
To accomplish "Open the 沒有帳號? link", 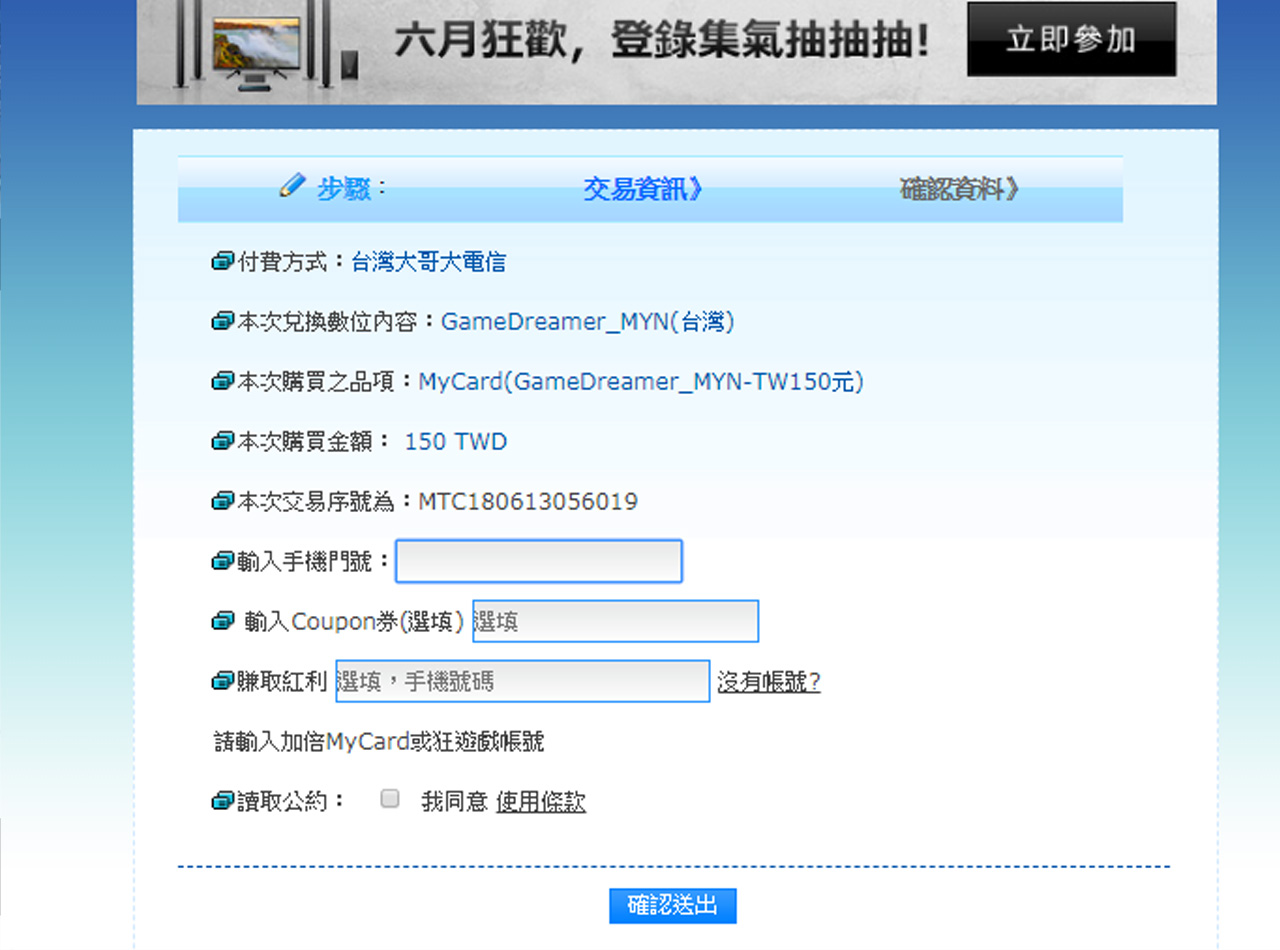I will [x=769, y=682].
